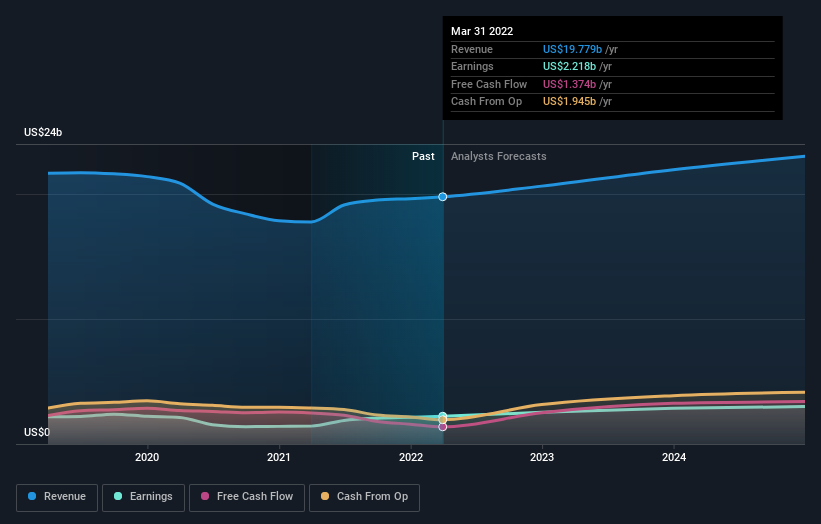Click the Cash From Op label in tooltip
The width and height of the screenshot is (821, 524).
[x=486, y=102]
